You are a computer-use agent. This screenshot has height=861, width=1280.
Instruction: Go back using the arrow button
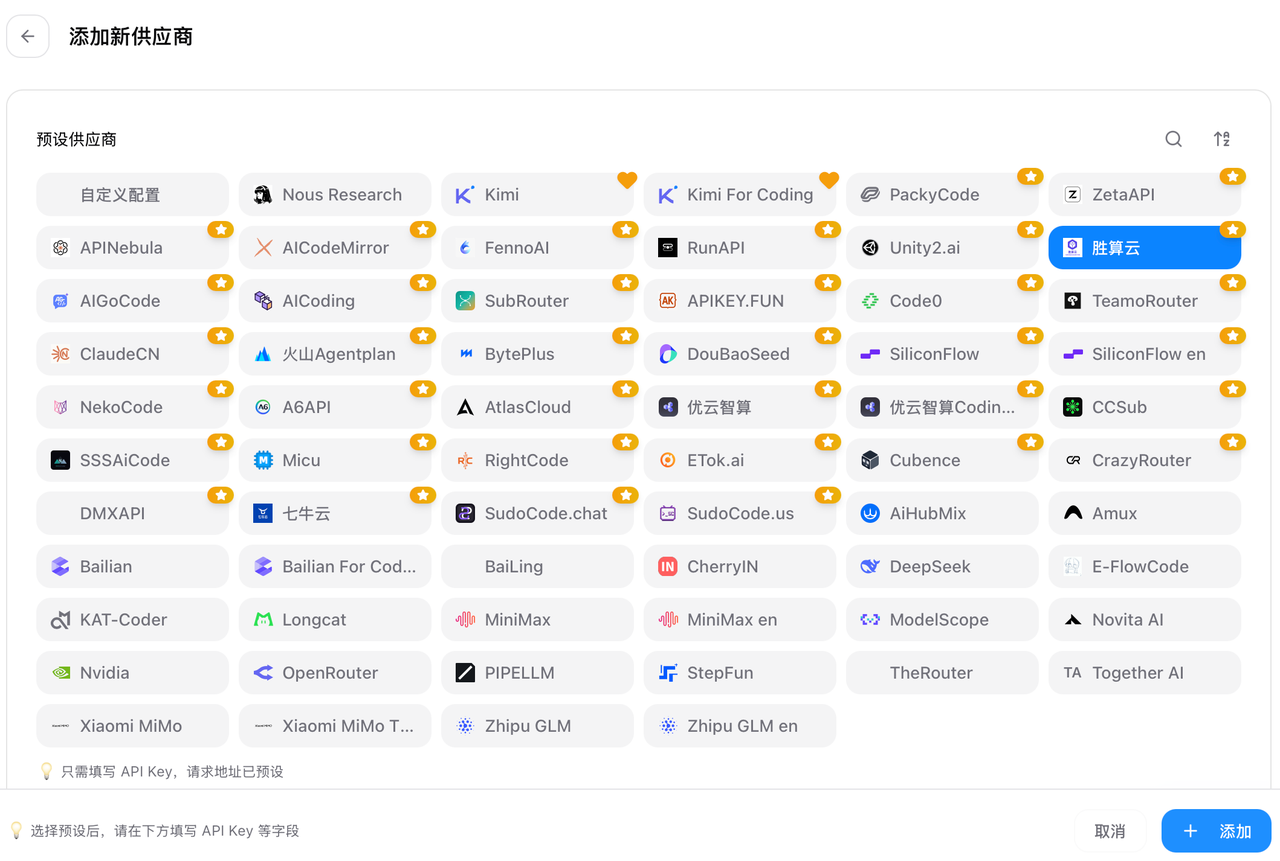click(x=28, y=37)
